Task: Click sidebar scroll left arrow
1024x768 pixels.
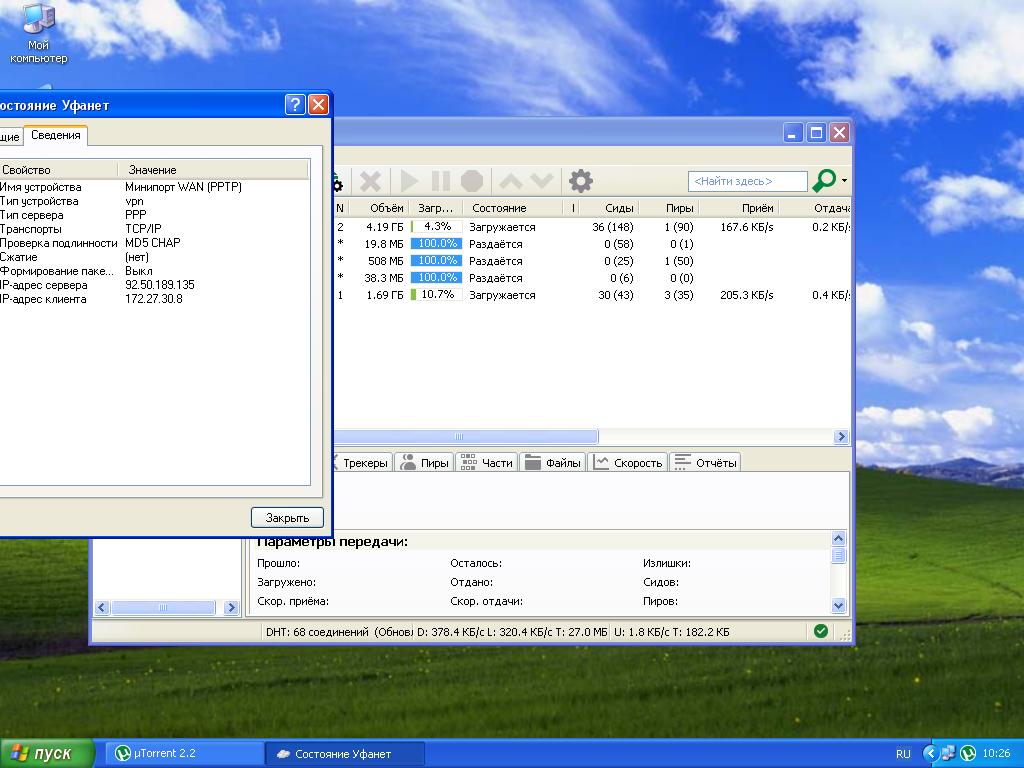Action: 102,607
